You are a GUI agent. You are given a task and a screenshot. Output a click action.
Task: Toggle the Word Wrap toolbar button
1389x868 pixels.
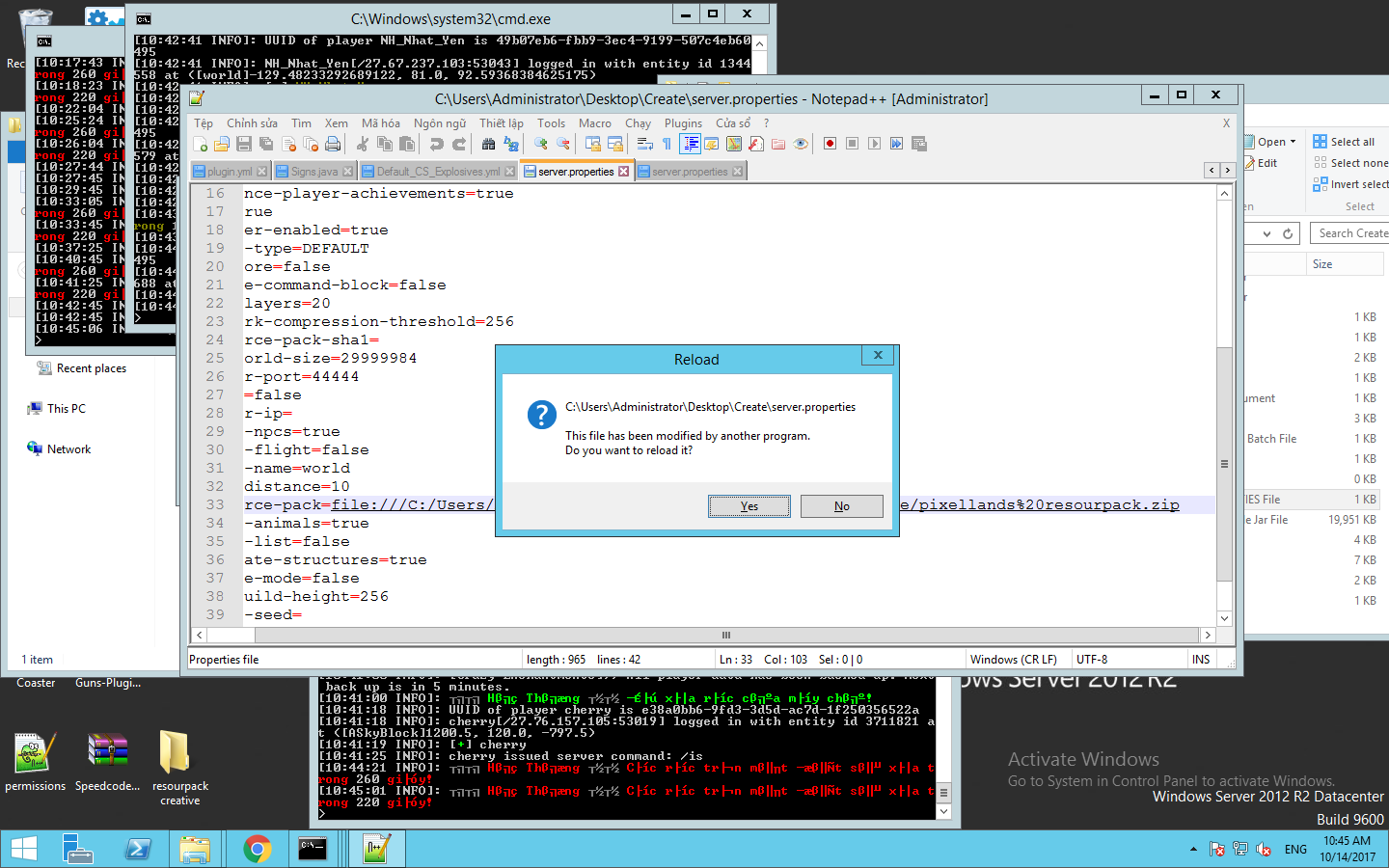645,144
